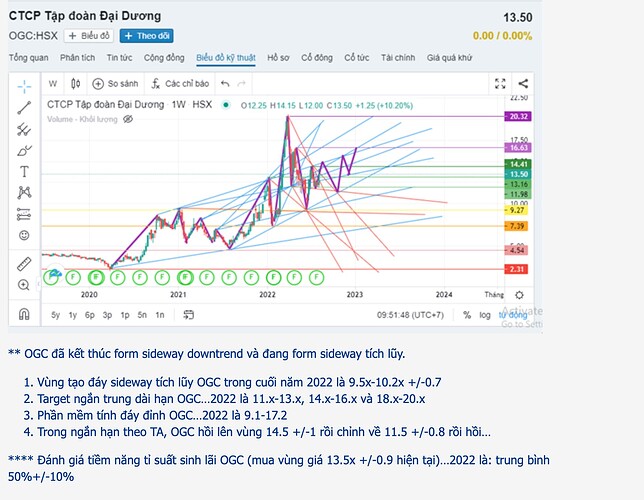Select the 6p time range

pos(90,315)
